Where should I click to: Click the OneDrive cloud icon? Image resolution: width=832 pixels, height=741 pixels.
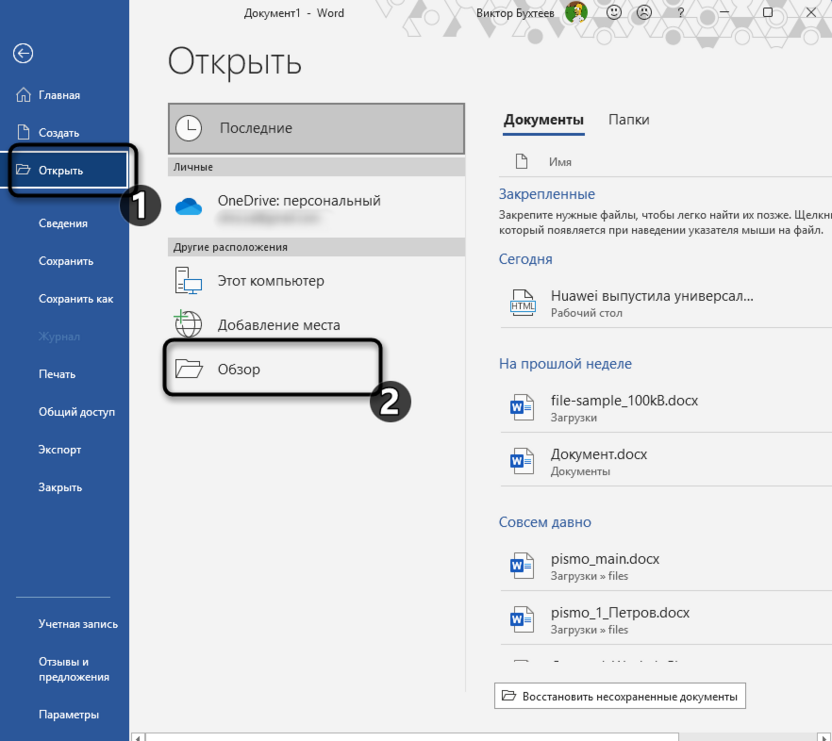[x=188, y=206]
